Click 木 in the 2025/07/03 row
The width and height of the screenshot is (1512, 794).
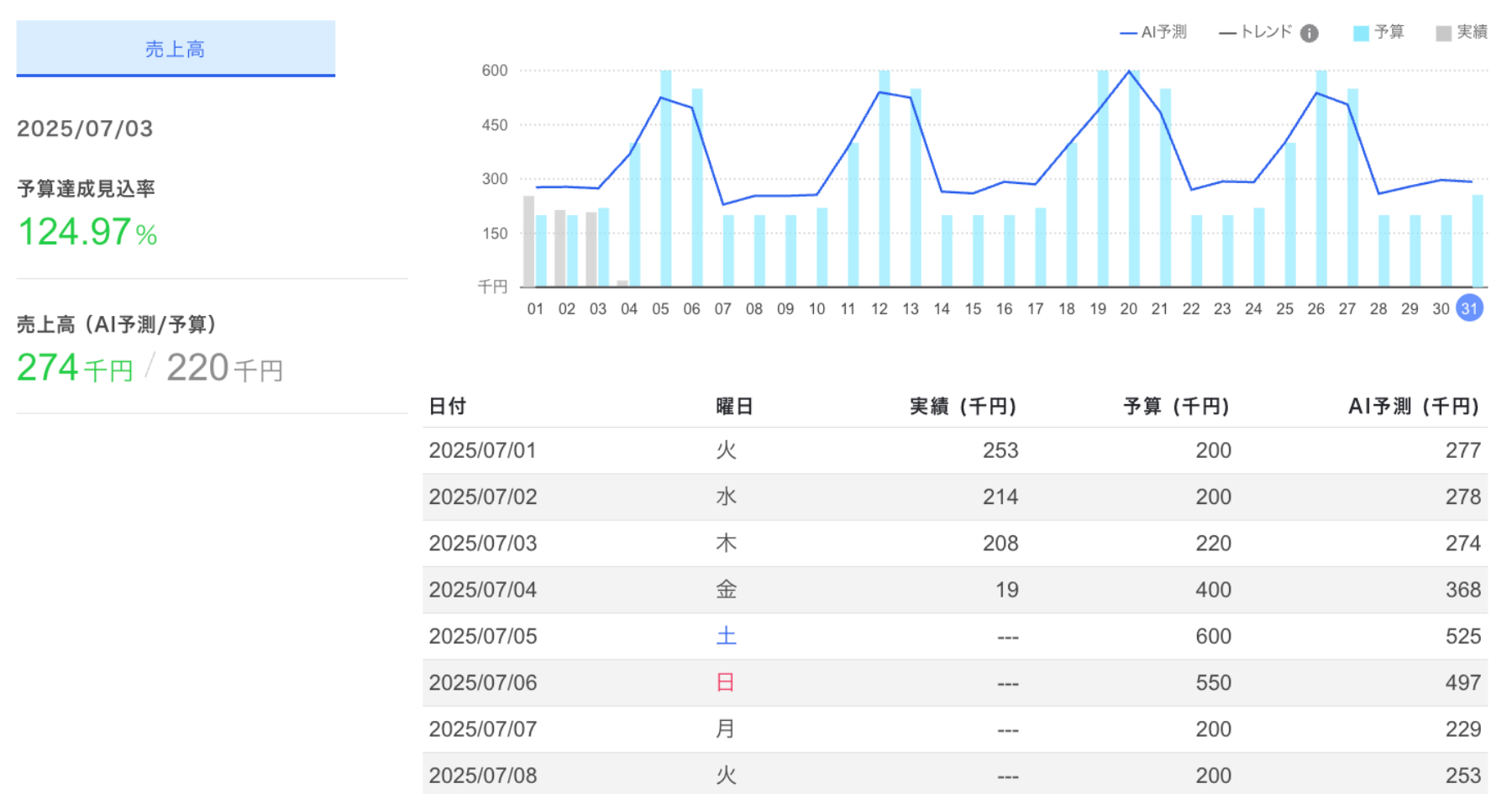[726, 543]
